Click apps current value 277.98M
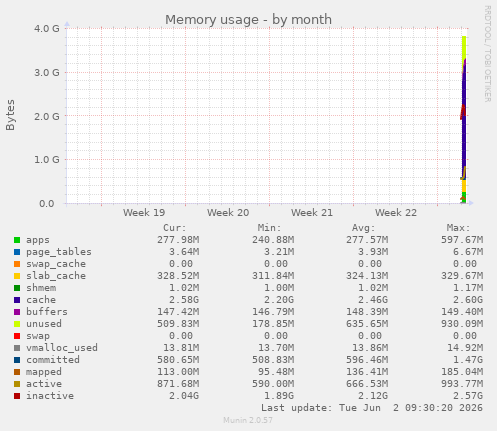Viewport: 497px width, 431px height. [178, 240]
